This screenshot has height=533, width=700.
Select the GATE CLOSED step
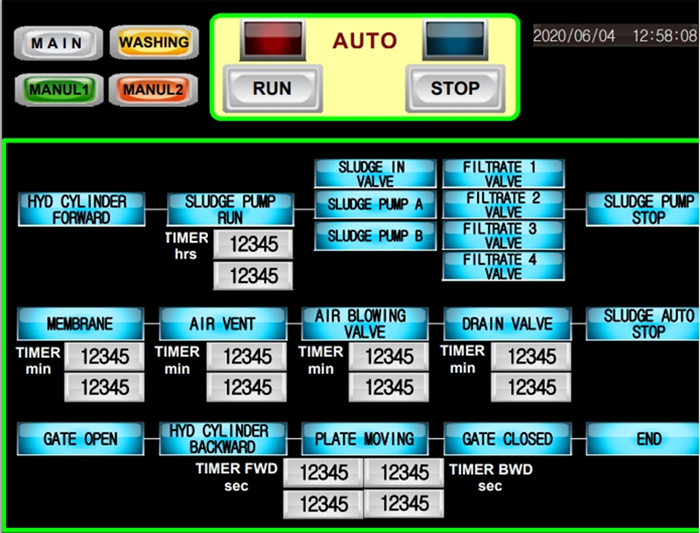[507, 439]
